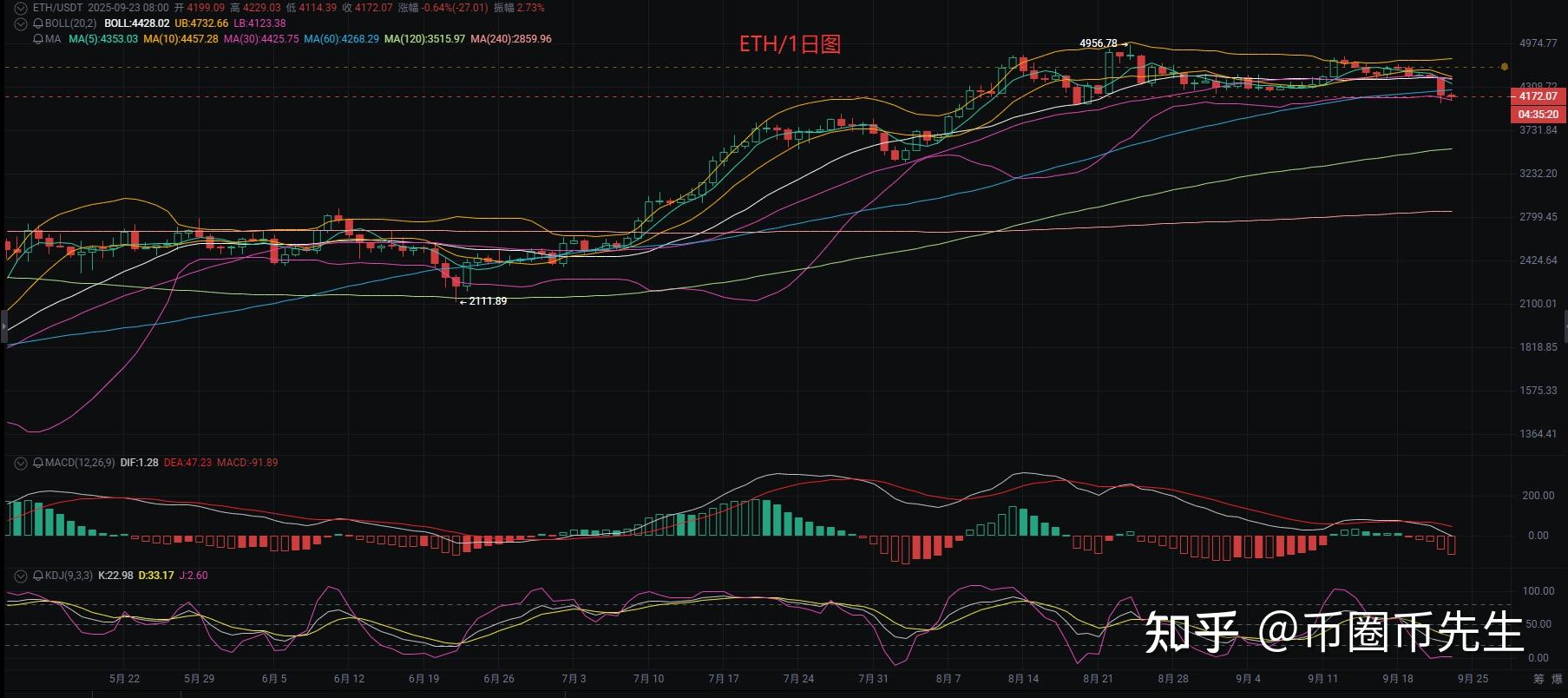Select the MA(5) moving average value
The height and width of the screenshot is (698, 1568).
click(103, 39)
